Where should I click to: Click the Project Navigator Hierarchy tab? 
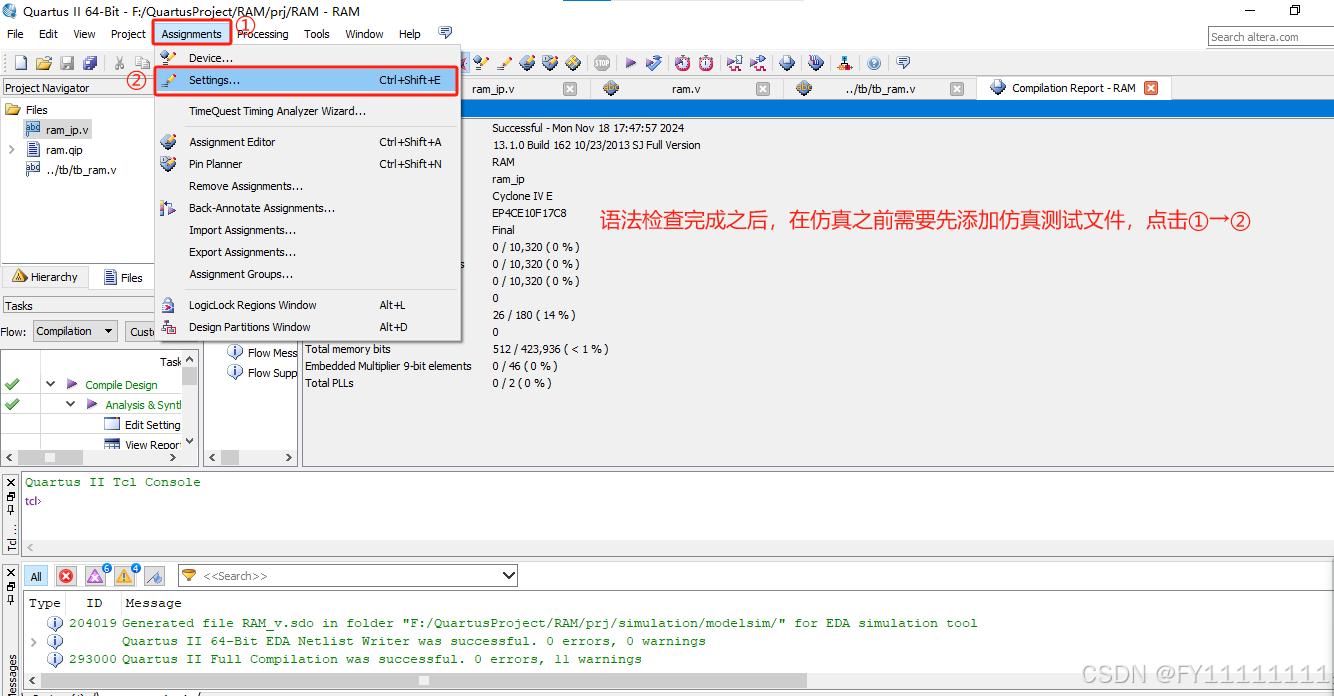click(45, 277)
